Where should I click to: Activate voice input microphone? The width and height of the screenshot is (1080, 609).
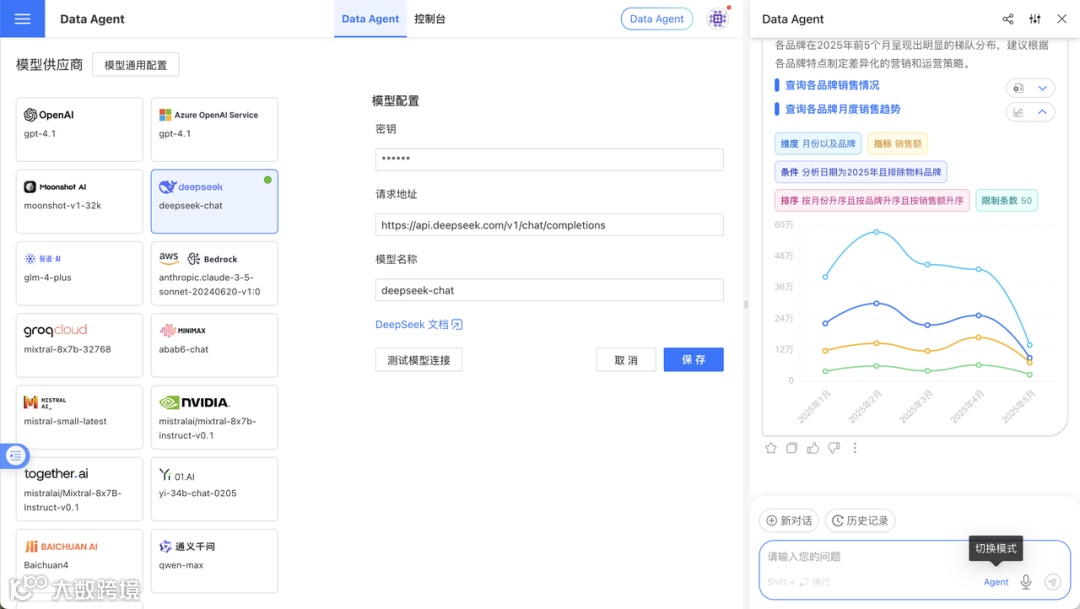click(x=1026, y=581)
